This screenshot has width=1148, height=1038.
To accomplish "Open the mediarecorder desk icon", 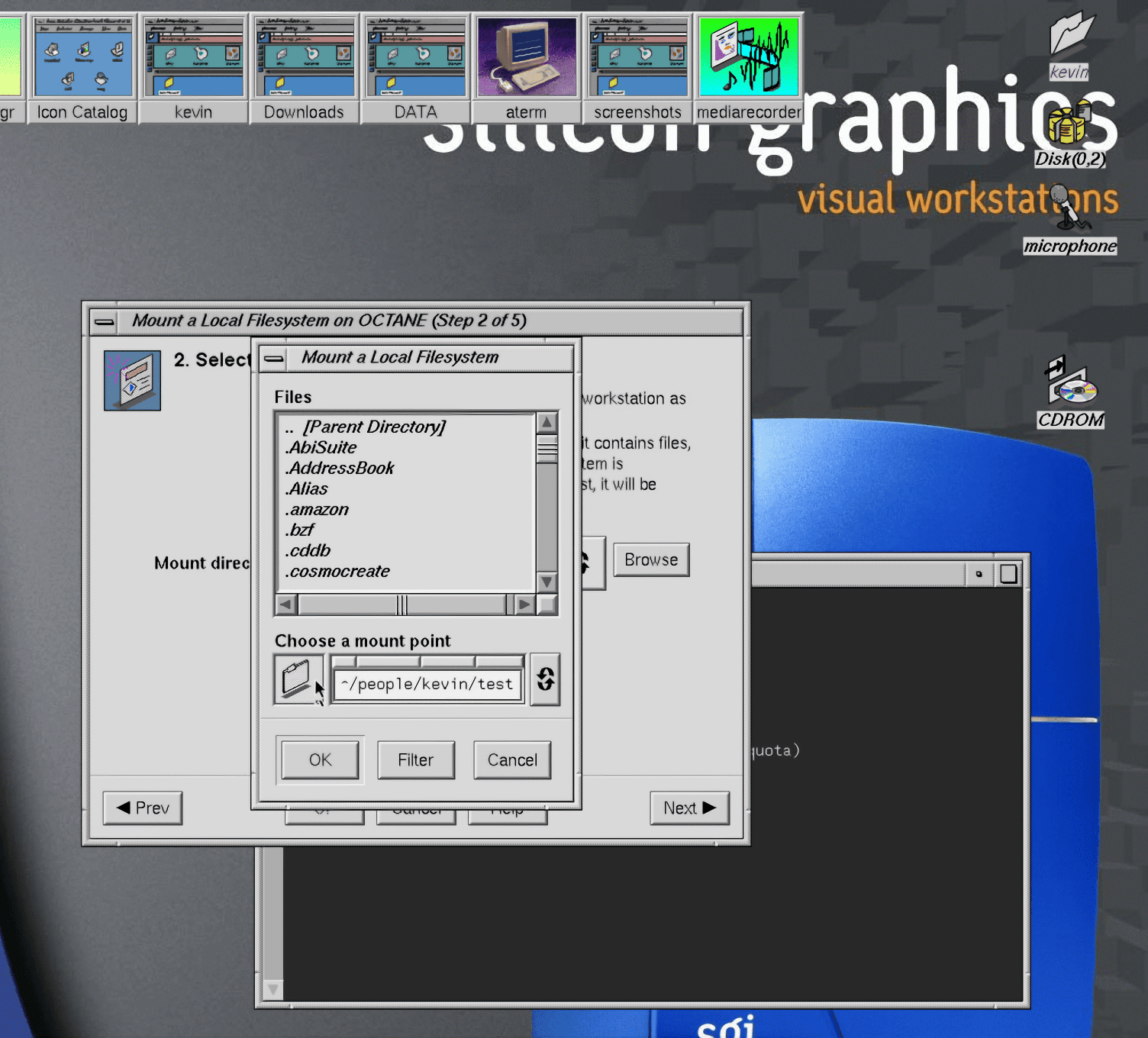I will tap(749, 68).
